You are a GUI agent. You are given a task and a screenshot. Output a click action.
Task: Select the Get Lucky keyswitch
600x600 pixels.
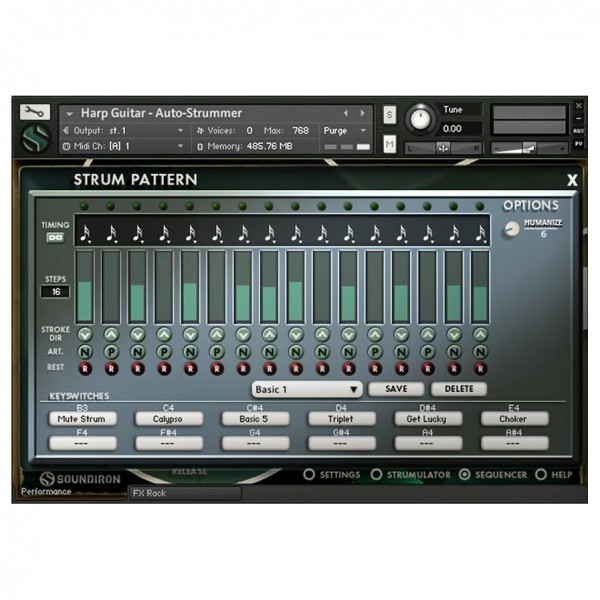[428, 419]
